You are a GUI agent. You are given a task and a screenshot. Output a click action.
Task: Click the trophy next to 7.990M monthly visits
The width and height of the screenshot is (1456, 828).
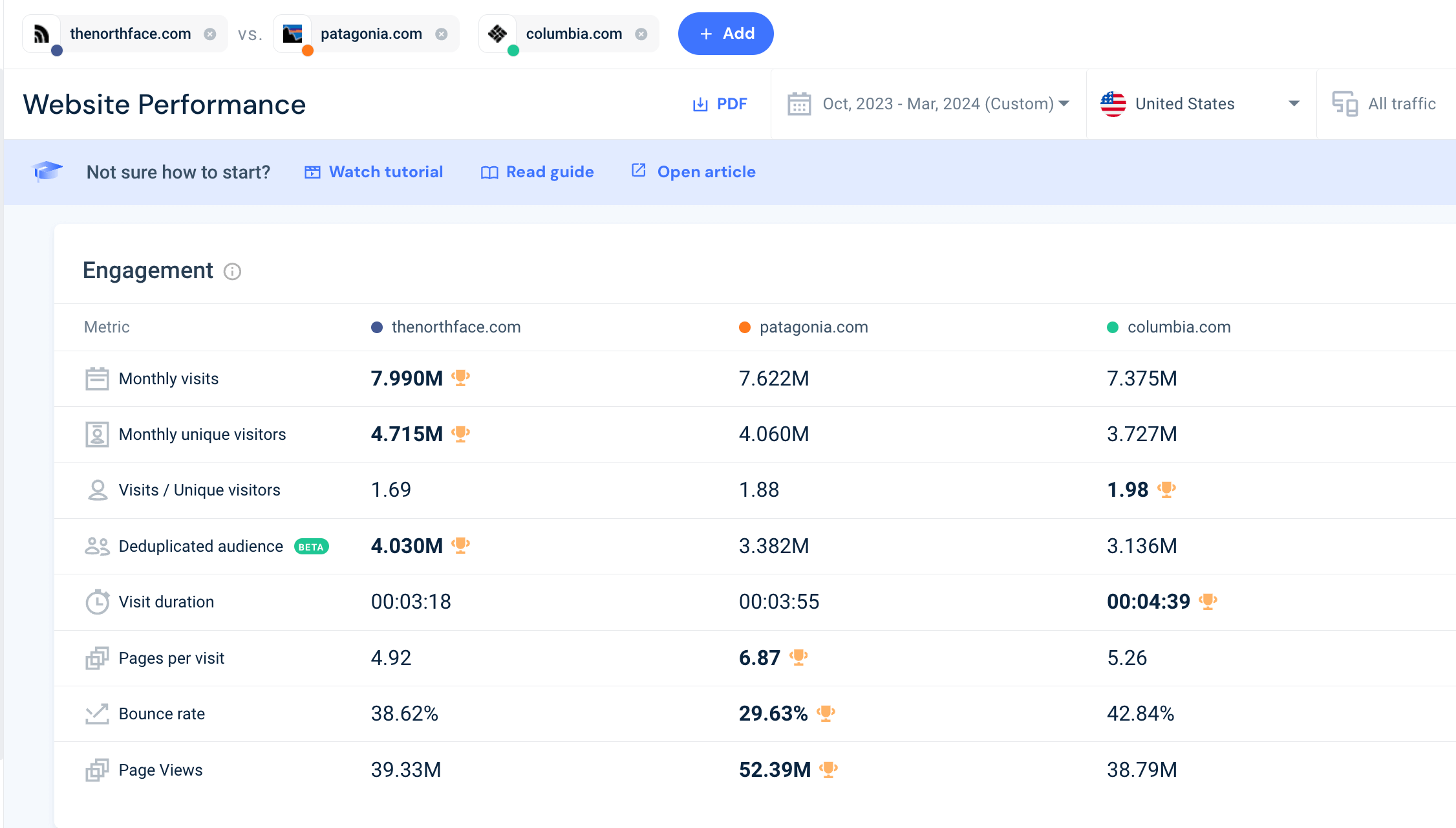pyautogui.click(x=460, y=378)
